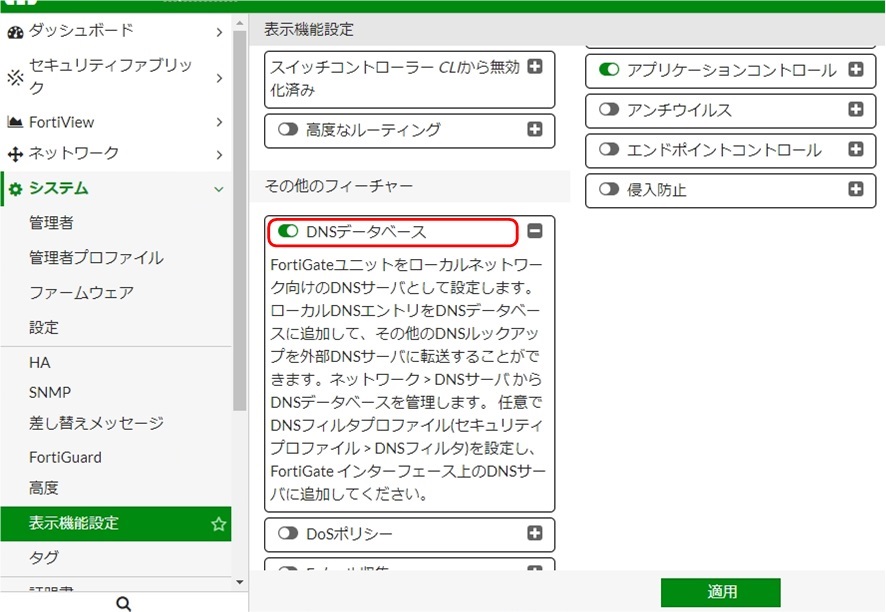The height and width of the screenshot is (612, 886).
Task: Turn on the DoSポリシー toggle
Action: (x=288, y=534)
